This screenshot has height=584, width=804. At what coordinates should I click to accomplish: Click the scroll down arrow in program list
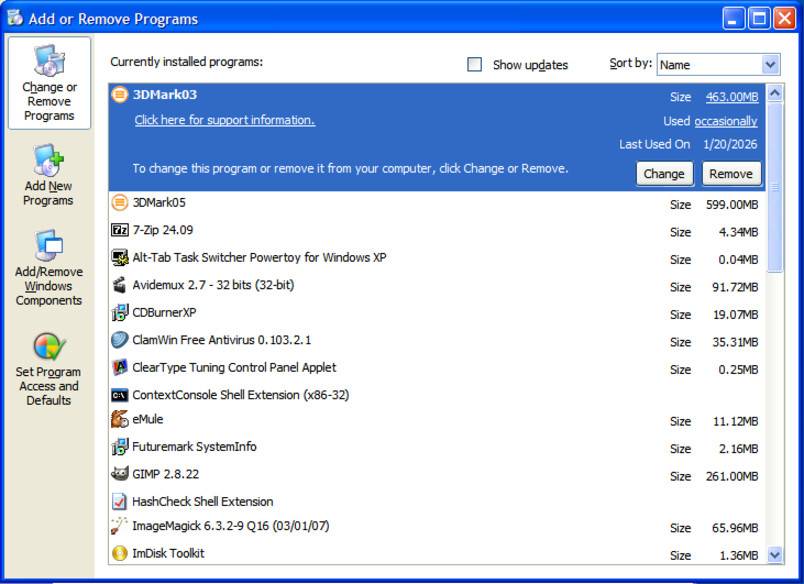pyautogui.click(x=774, y=554)
